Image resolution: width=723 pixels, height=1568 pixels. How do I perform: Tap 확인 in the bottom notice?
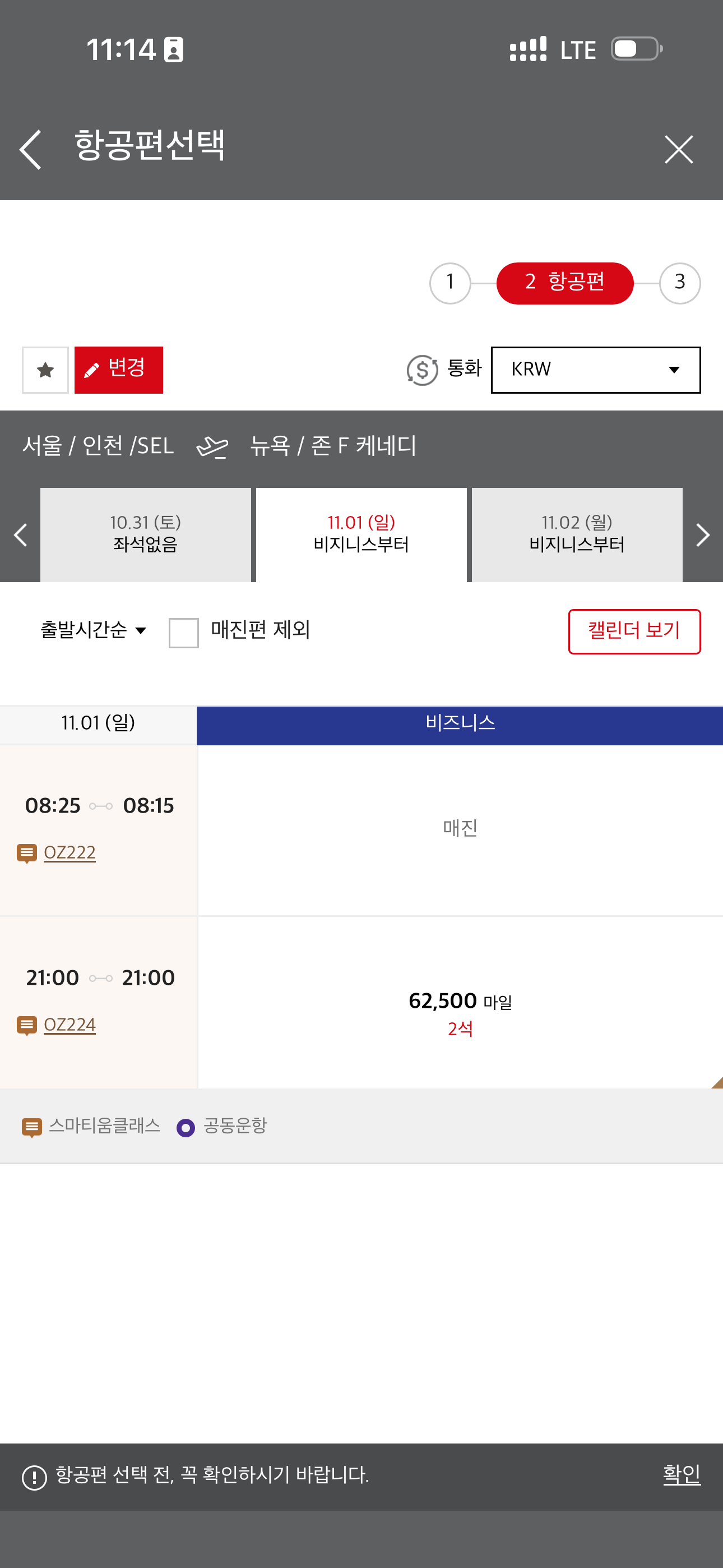[682, 1475]
